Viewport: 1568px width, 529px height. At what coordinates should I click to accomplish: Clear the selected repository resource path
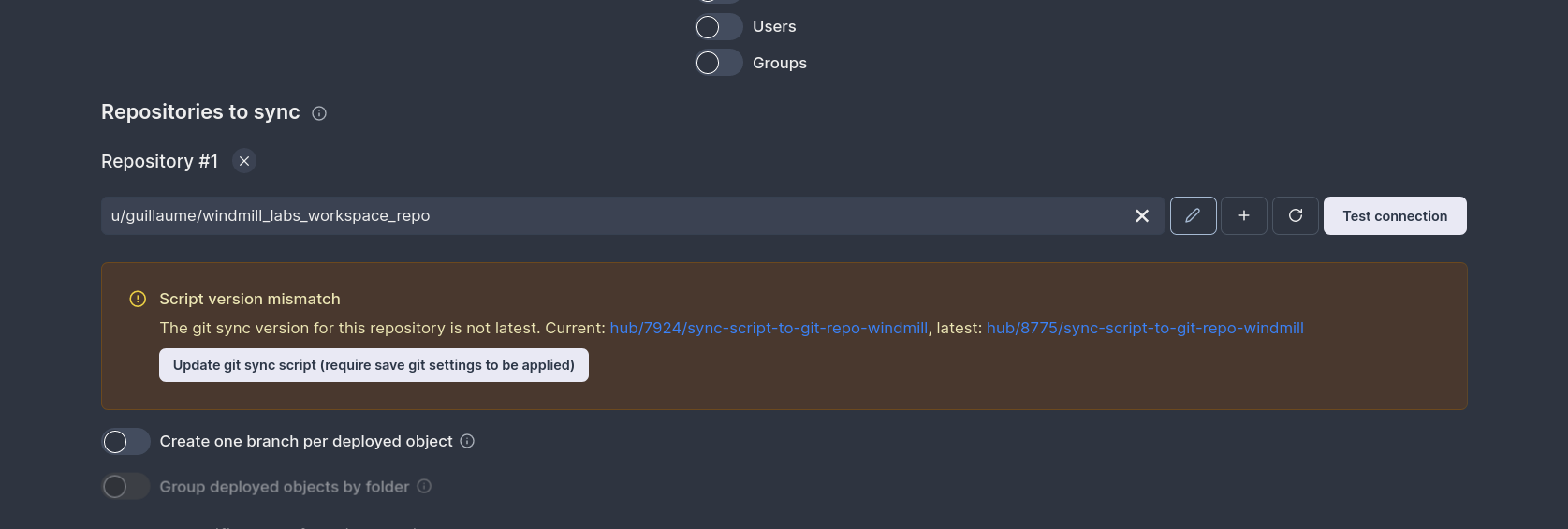pyautogui.click(x=1142, y=216)
